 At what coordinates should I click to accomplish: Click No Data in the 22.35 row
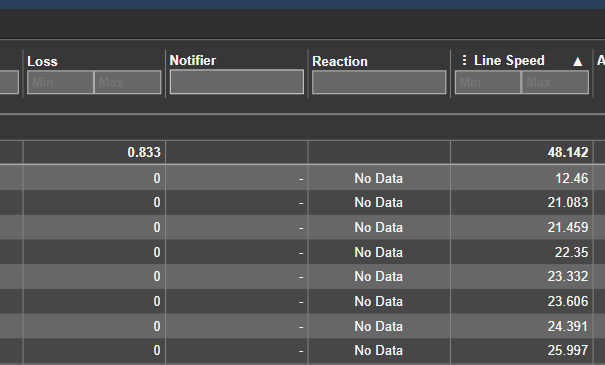379,252
